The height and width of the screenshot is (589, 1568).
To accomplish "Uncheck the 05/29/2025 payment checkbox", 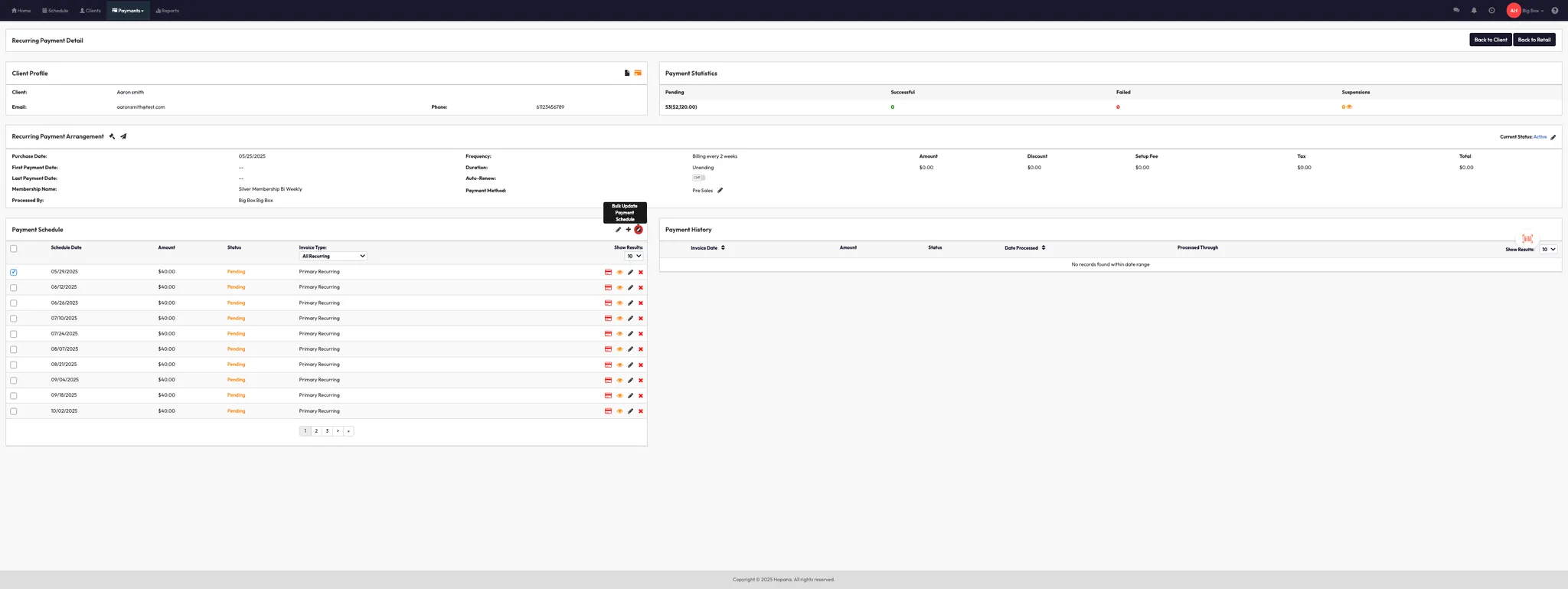I will click(x=14, y=273).
